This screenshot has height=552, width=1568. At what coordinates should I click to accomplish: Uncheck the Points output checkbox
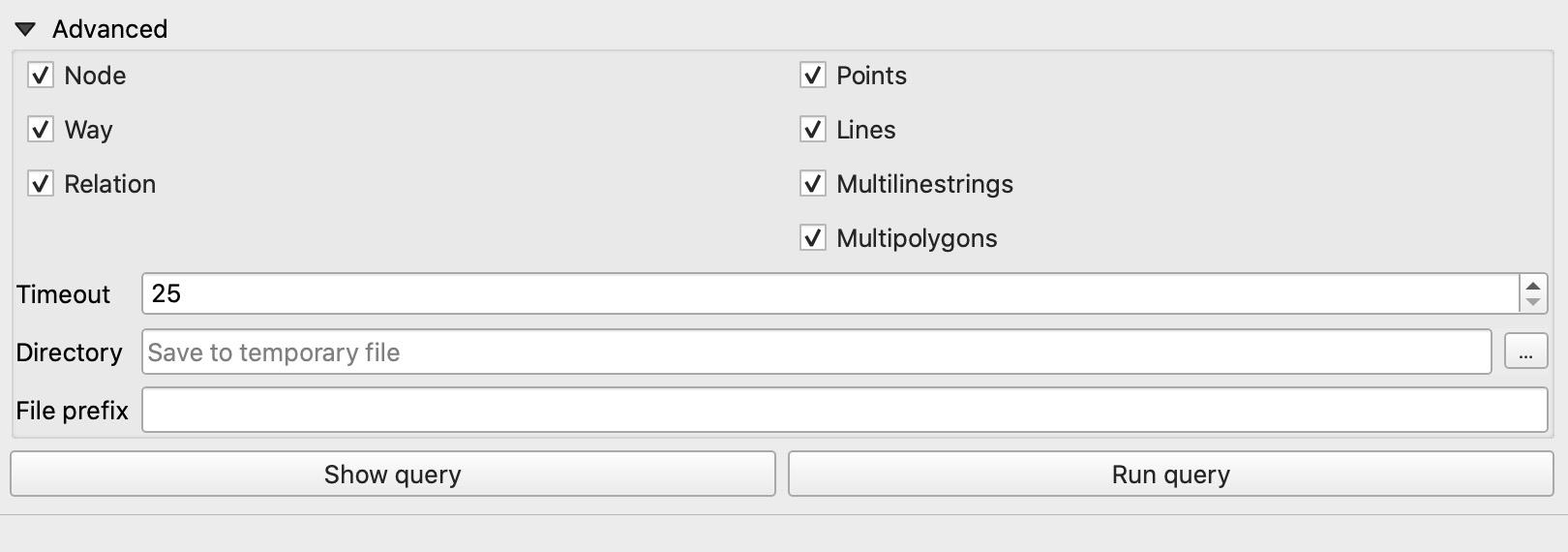[x=813, y=76]
